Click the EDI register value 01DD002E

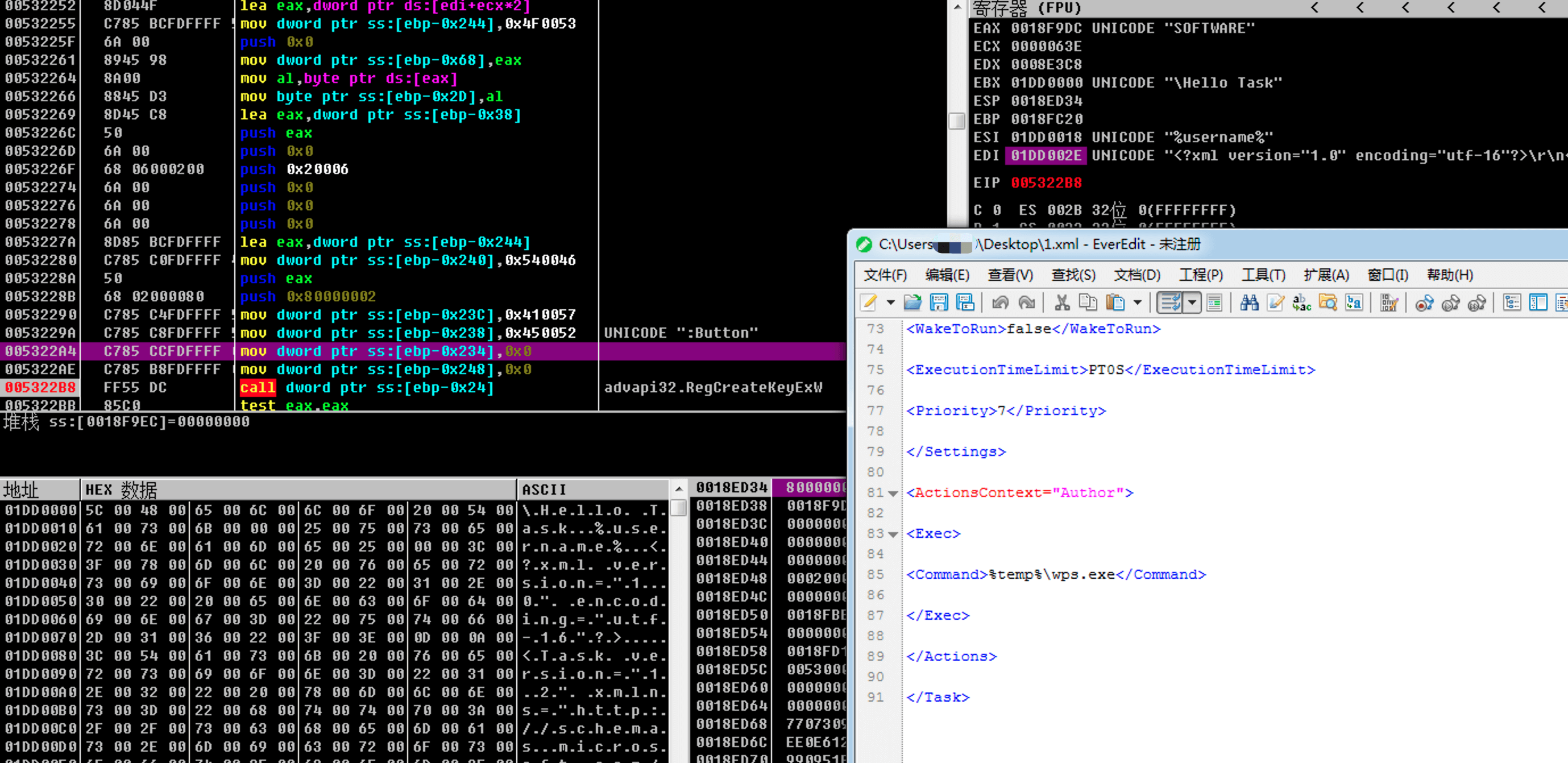1046,156
